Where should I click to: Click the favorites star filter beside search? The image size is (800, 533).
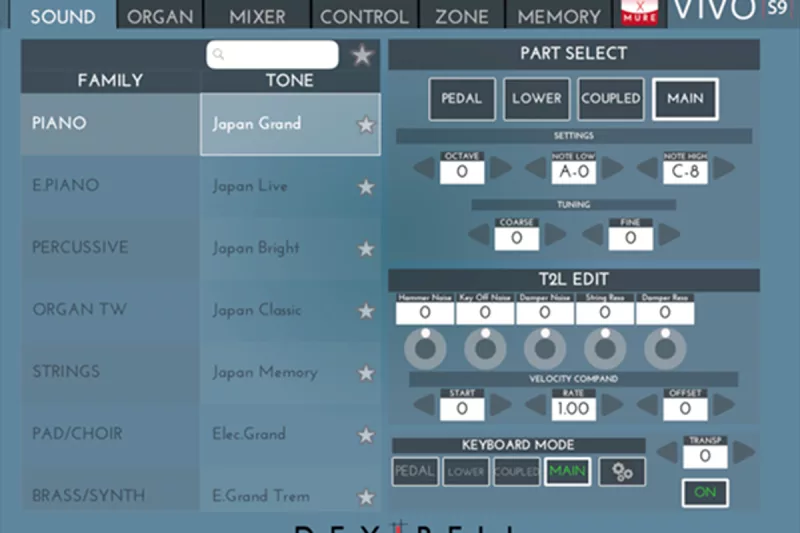[x=362, y=55]
